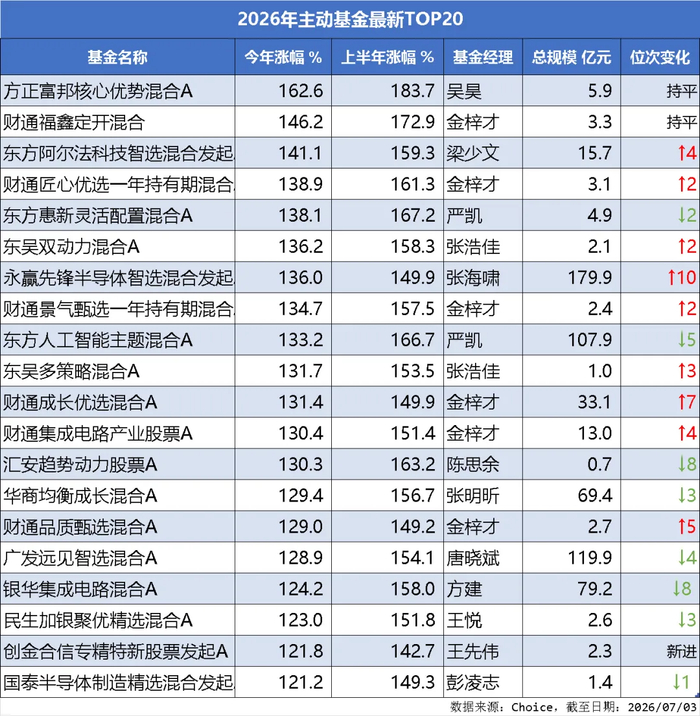Select the 今年涨幅 % column header

point(283,57)
